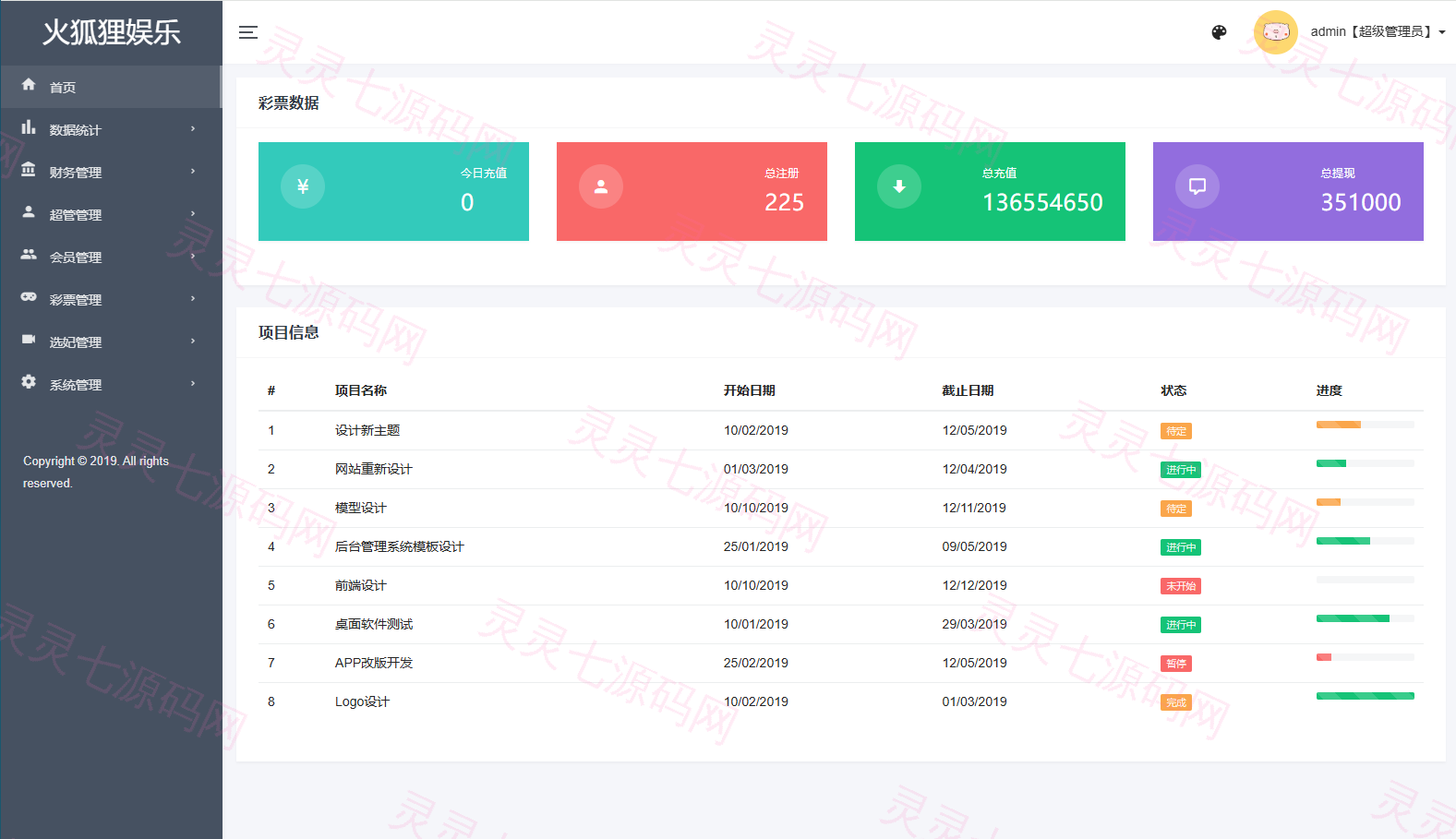Click the home icon beside 首页
1456x839 pixels.
29,85
